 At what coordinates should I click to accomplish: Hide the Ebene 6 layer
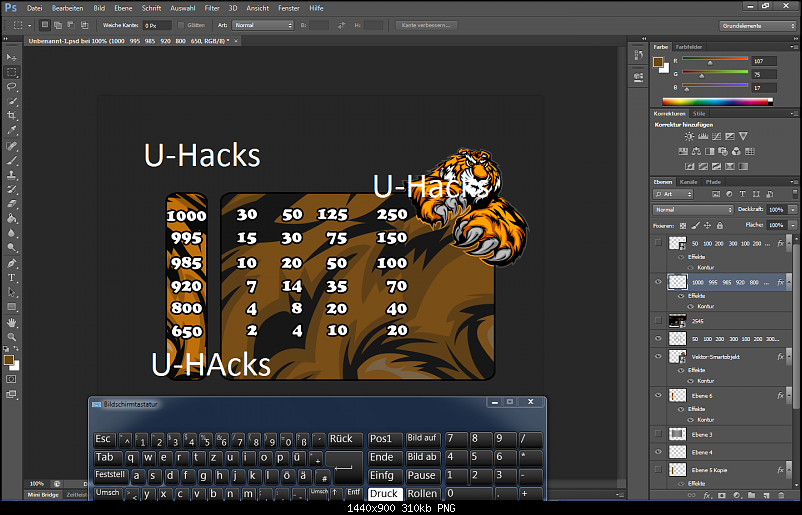658,395
